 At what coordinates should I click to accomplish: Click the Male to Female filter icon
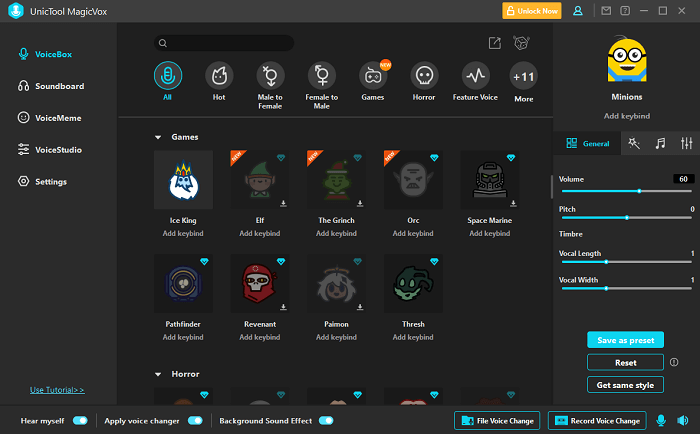pos(270,76)
